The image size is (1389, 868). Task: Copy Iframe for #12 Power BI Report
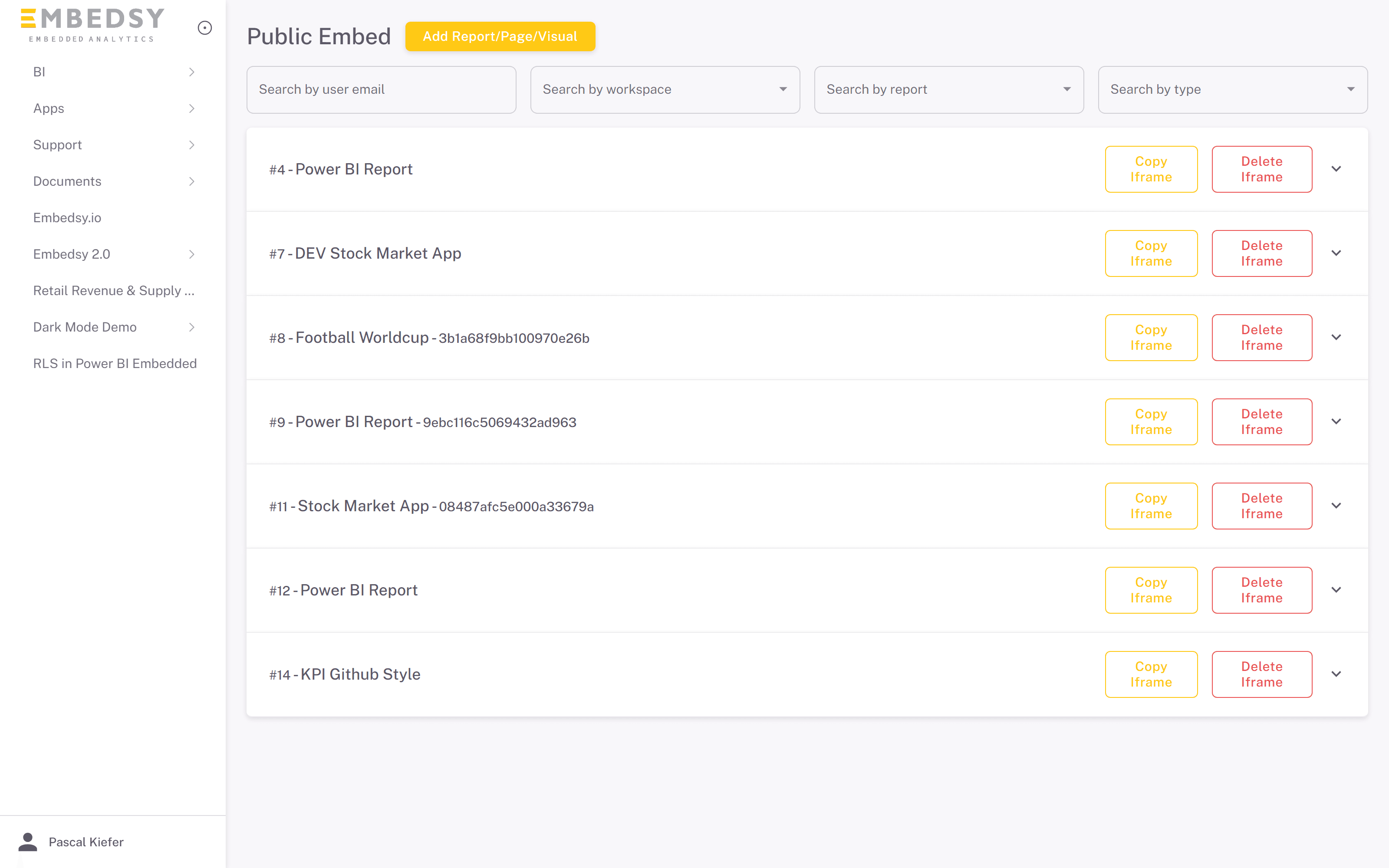[1151, 590]
